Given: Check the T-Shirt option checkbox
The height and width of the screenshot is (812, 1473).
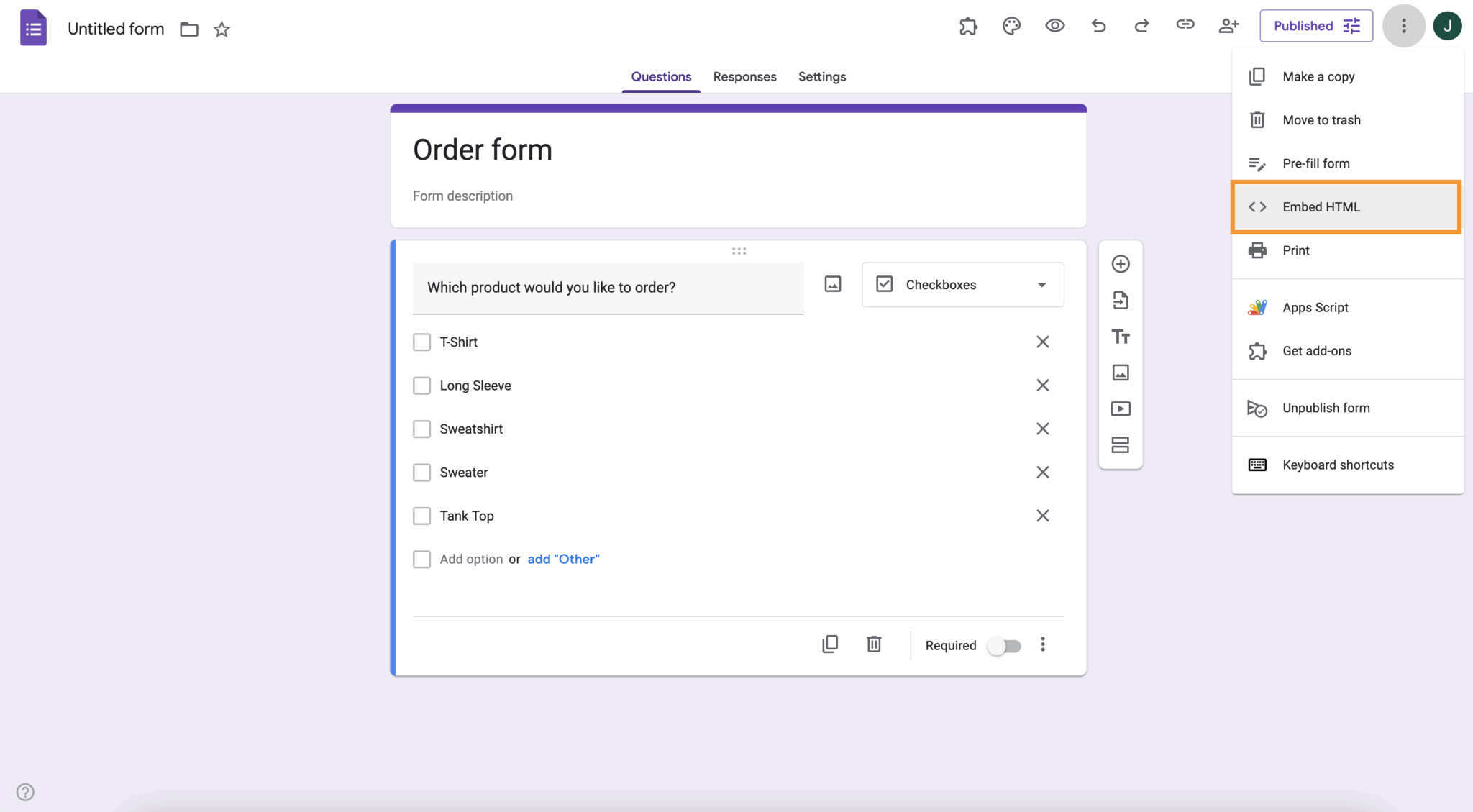Looking at the screenshot, I should [421, 342].
